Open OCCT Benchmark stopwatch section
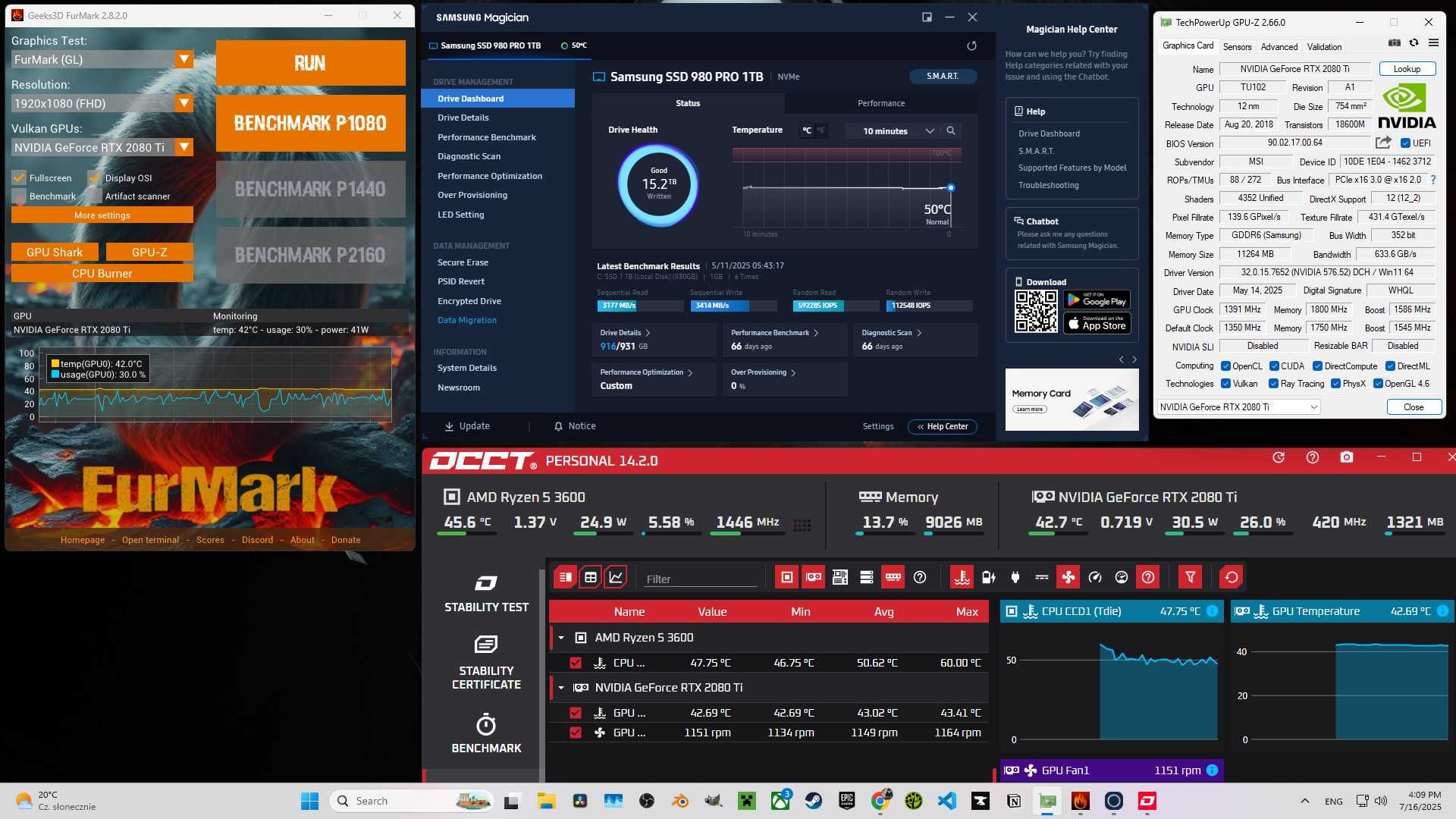The height and width of the screenshot is (819, 1456). [x=486, y=733]
